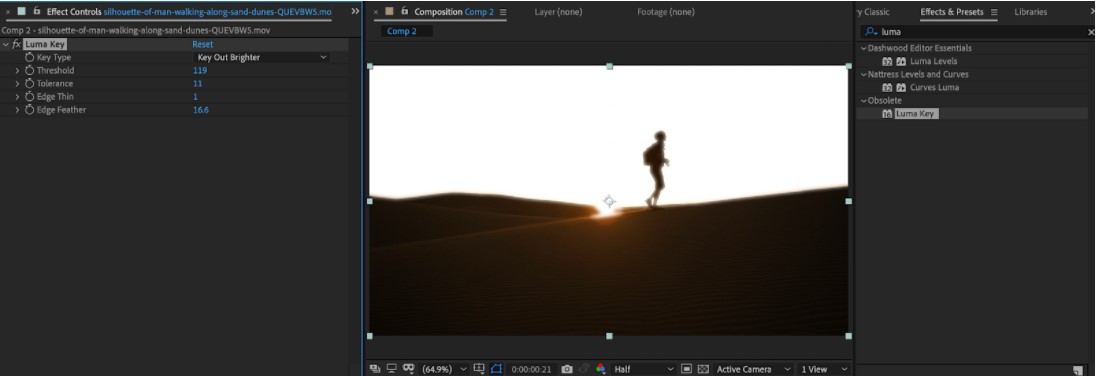Select the Threshold value 119
The height and width of the screenshot is (376, 1096).
coord(200,71)
